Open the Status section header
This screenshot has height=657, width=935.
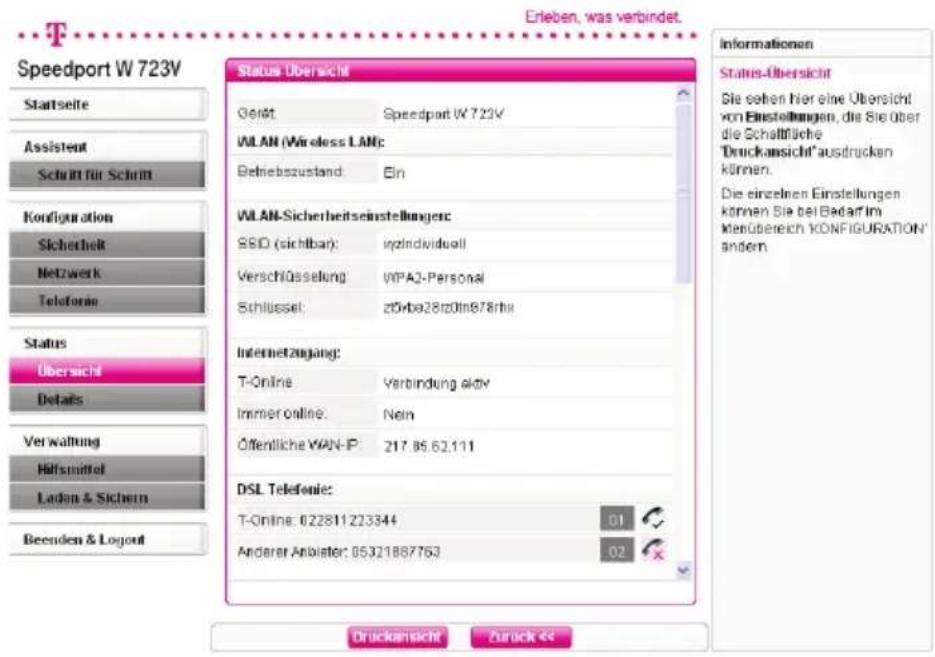[108, 343]
